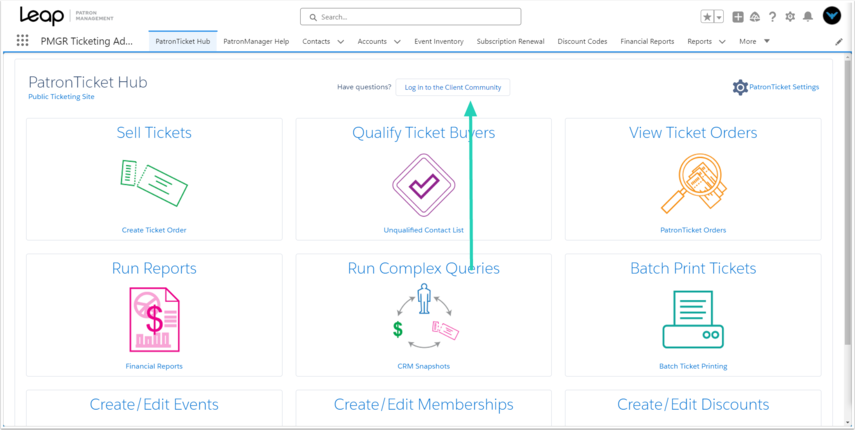The width and height of the screenshot is (855, 430).
Task: Click the Qualify Ticket Buyers heading
Action: (x=424, y=132)
